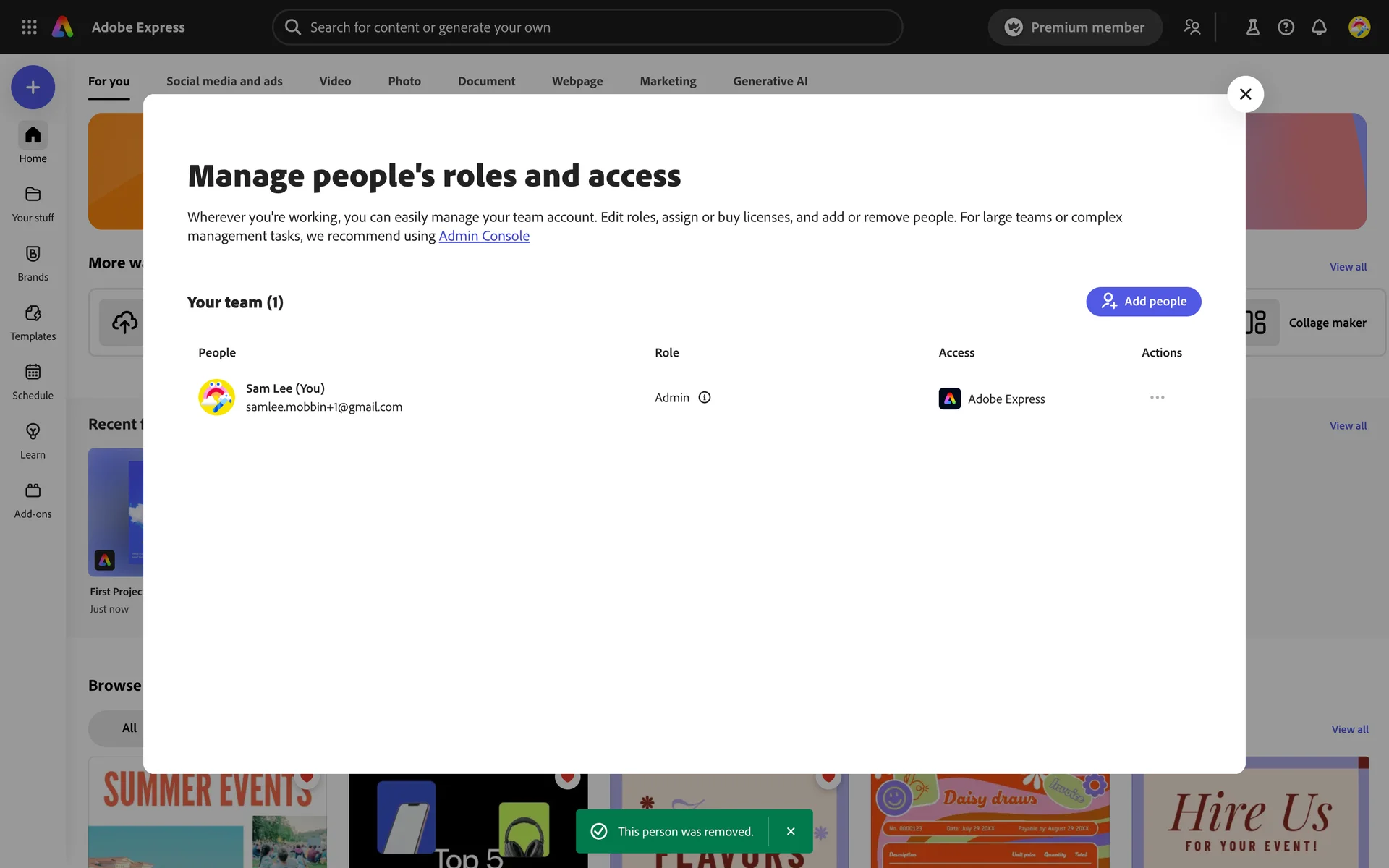The height and width of the screenshot is (868, 1389).
Task: Open the apps grid launcher icon
Action: [29, 27]
